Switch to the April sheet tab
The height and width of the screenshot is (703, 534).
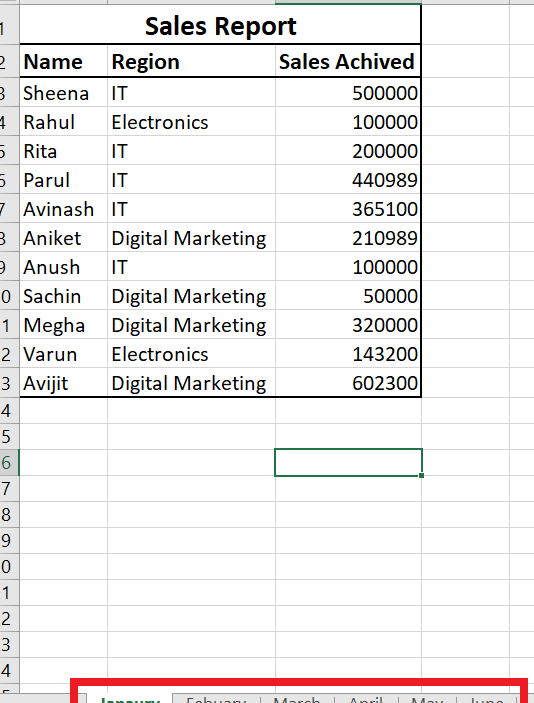click(366, 699)
